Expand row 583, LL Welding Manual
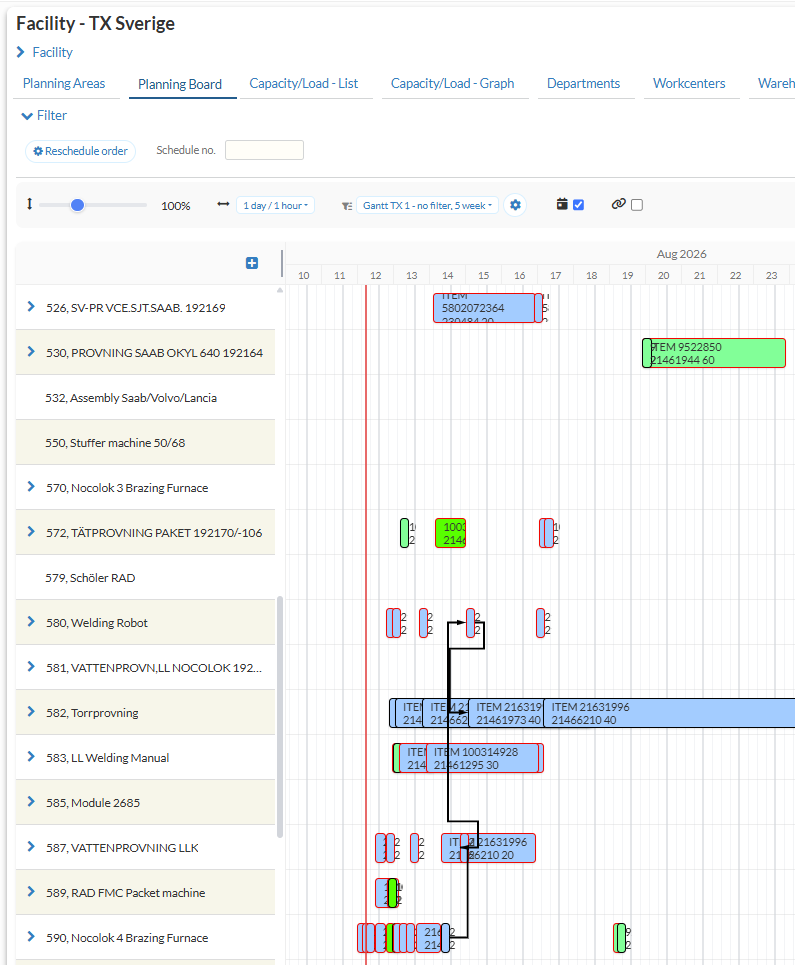Screen dimensions: 795x967 click(31, 757)
